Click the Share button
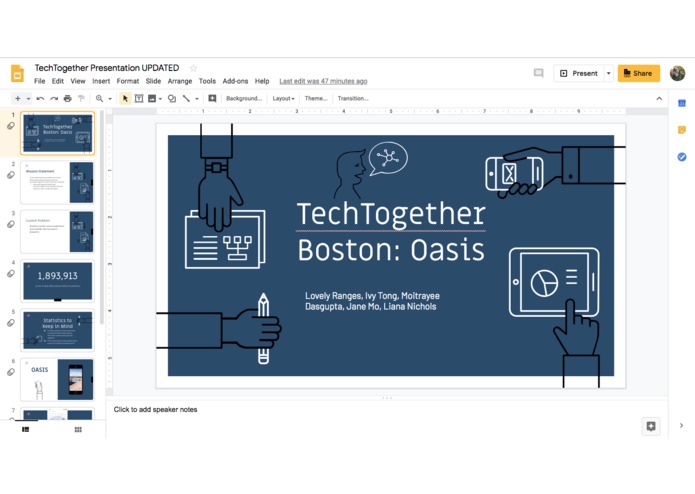This screenshot has width=695, height=494. pyautogui.click(x=639, y=74)
